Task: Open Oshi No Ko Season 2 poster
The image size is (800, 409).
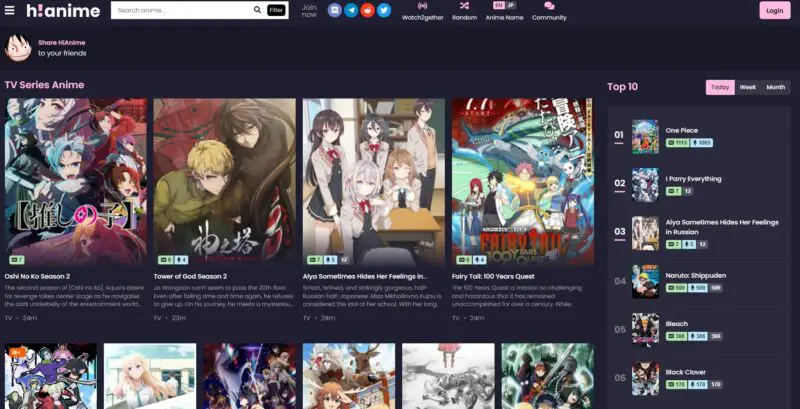Action: click(x=75, y=180)
